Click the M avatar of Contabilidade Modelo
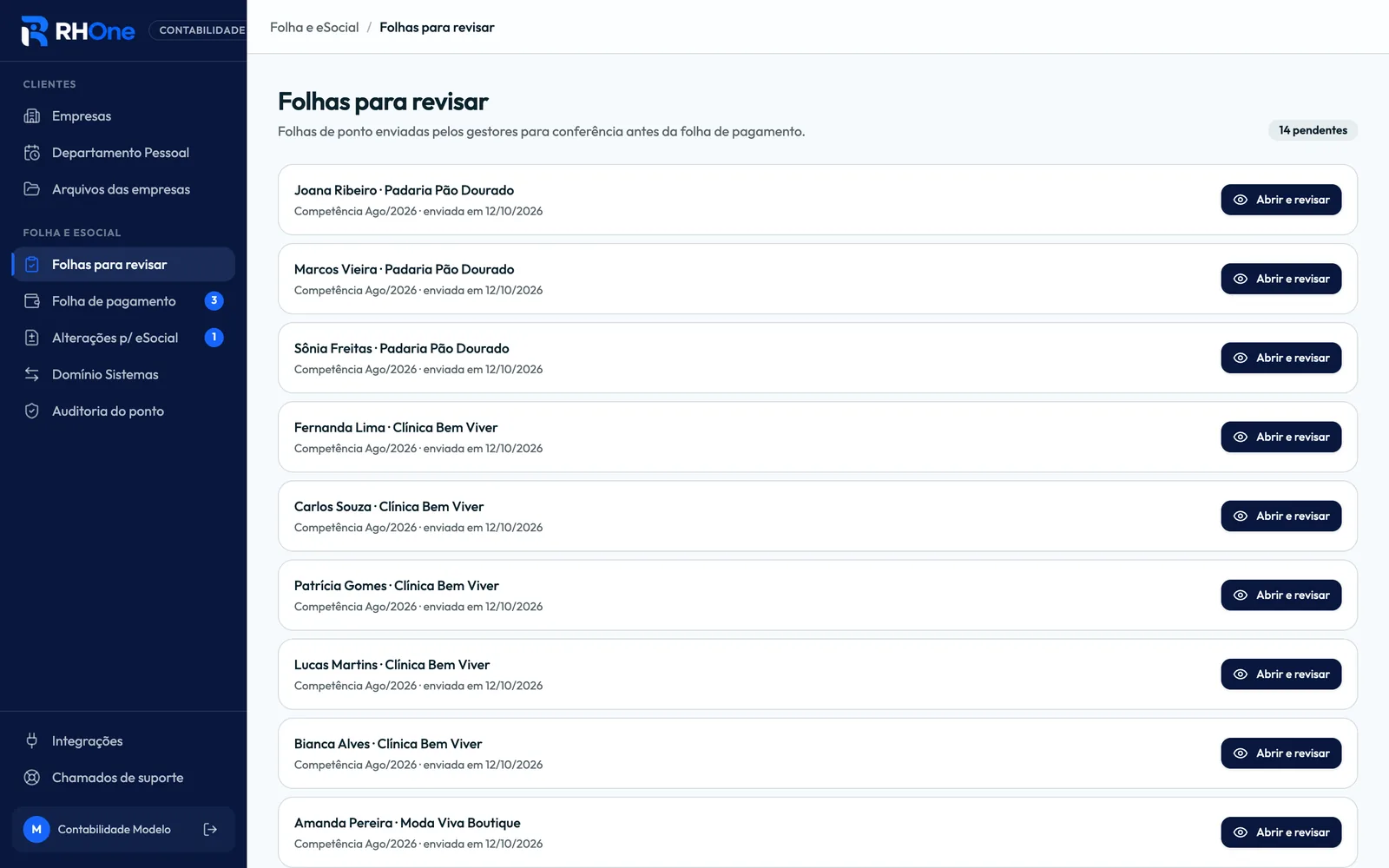 [x=36, y=830]
